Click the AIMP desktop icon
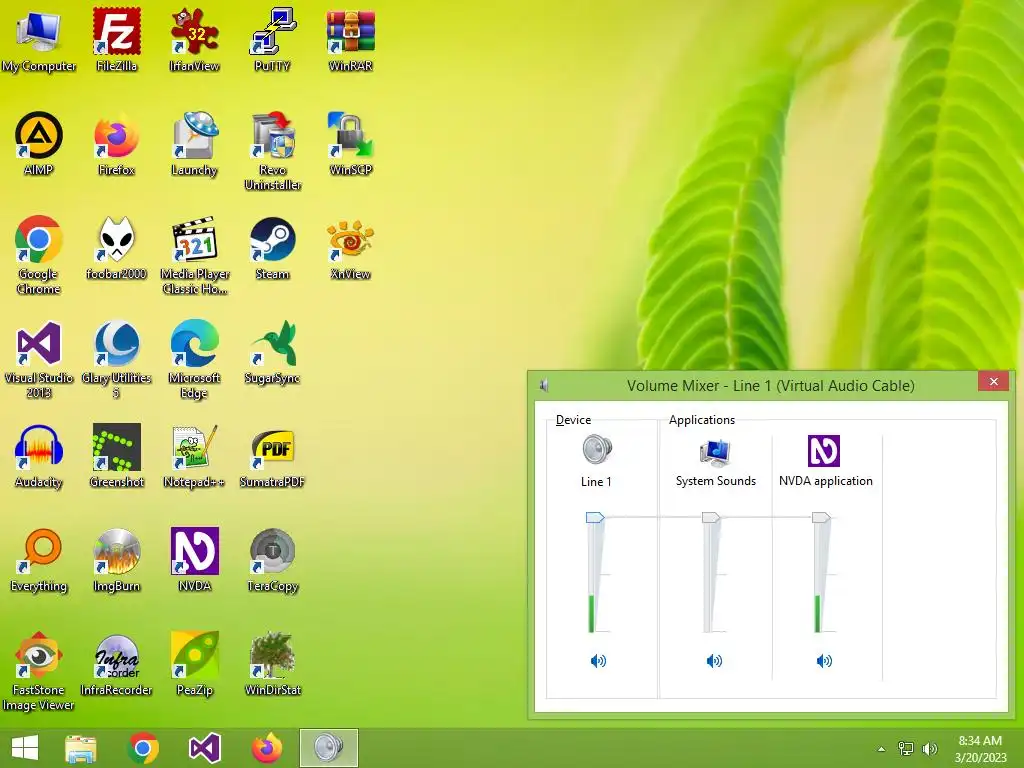This screenshot has height=768, width=1024. tap(39, 144)
